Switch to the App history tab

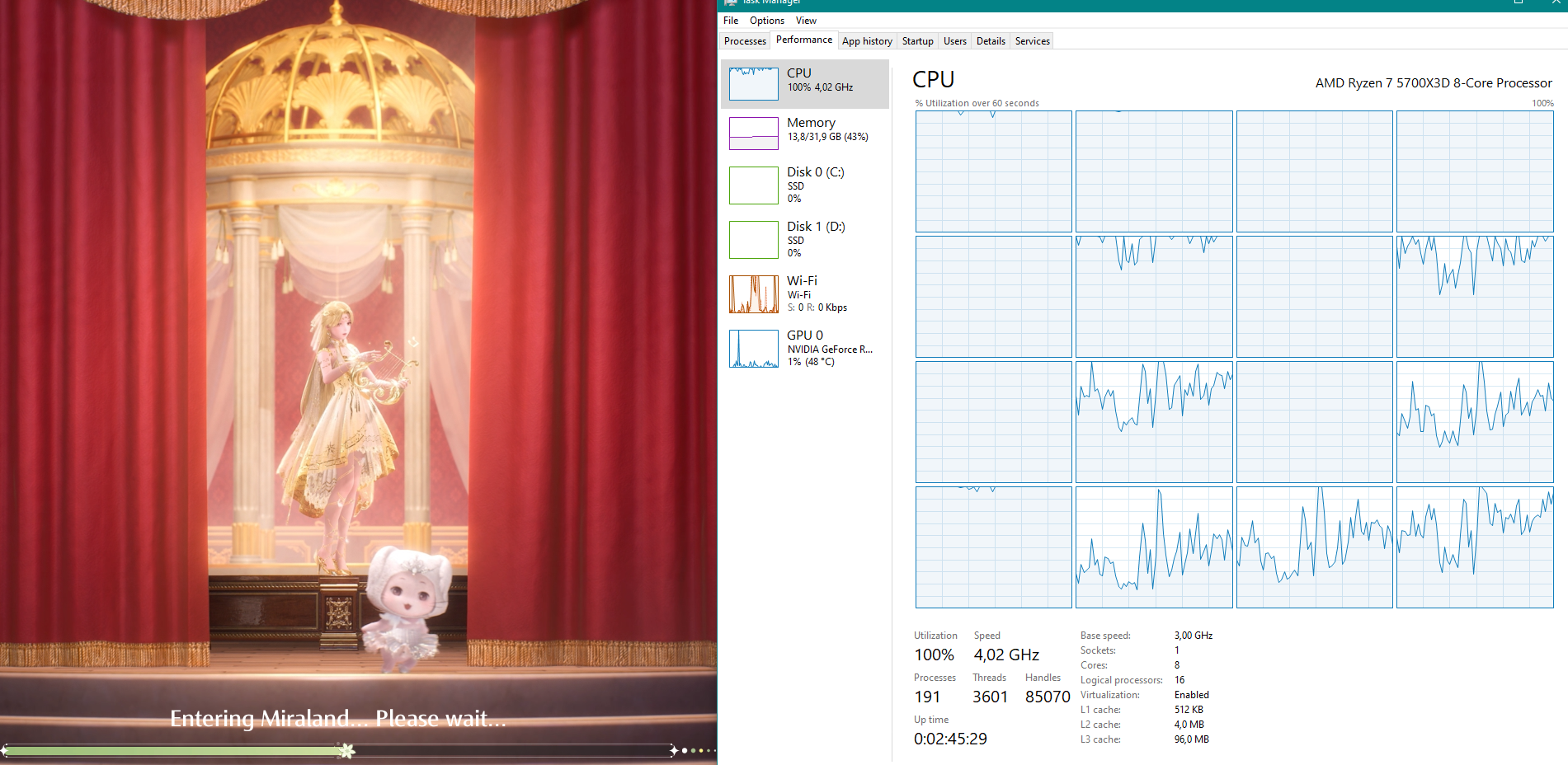coord(867,41)
